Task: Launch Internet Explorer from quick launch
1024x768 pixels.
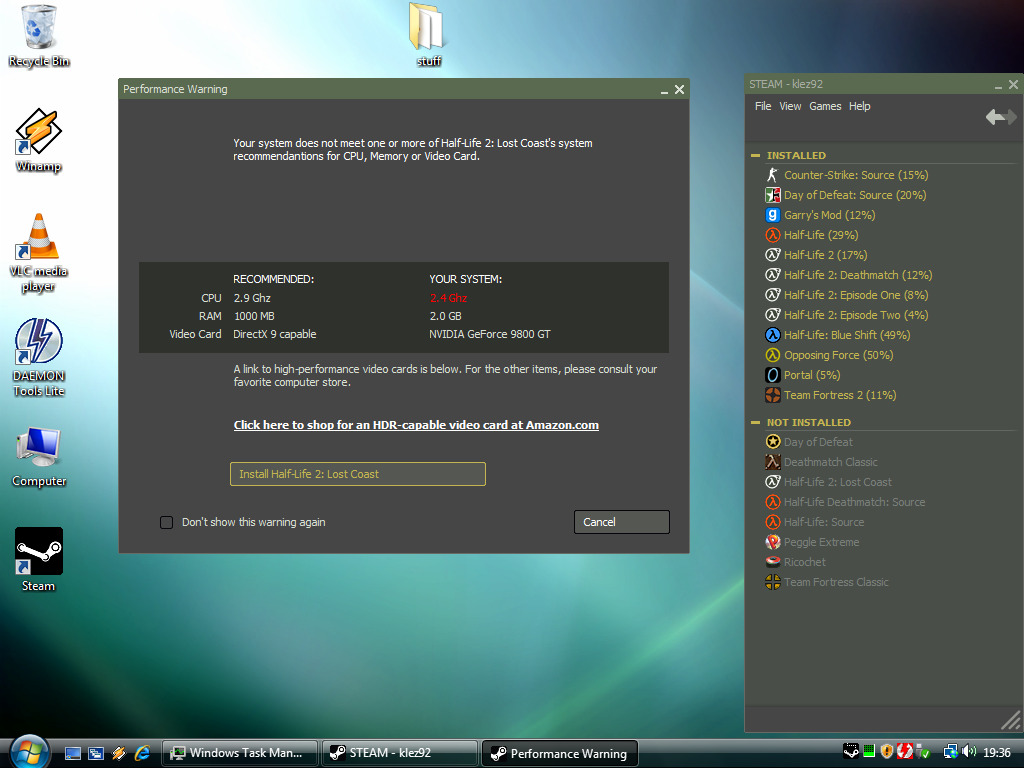Action: pyautogui.click(x=142, y=753)
